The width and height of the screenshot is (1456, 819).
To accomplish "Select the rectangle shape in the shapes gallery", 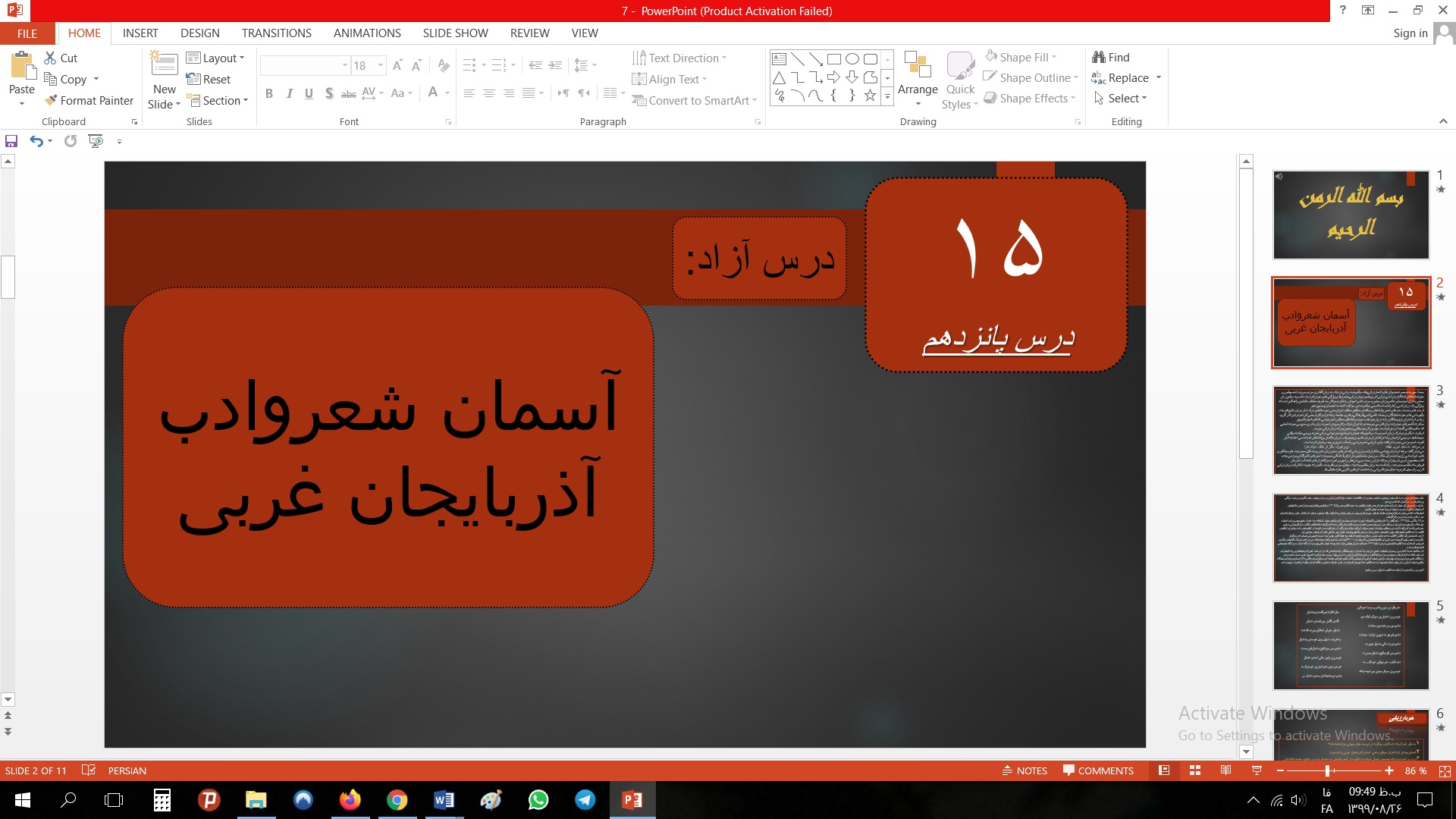I will [x=833, y=58].
